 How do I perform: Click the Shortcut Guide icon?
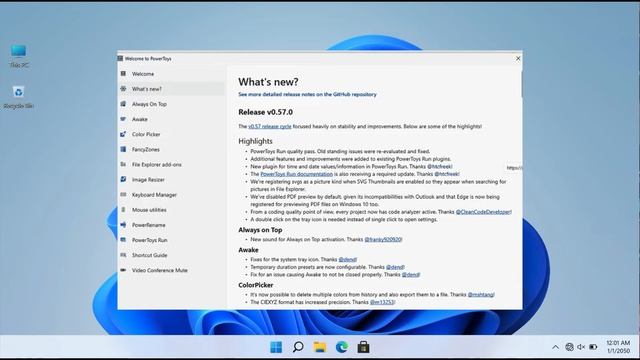pyautogui.click(x=123, y=255)
